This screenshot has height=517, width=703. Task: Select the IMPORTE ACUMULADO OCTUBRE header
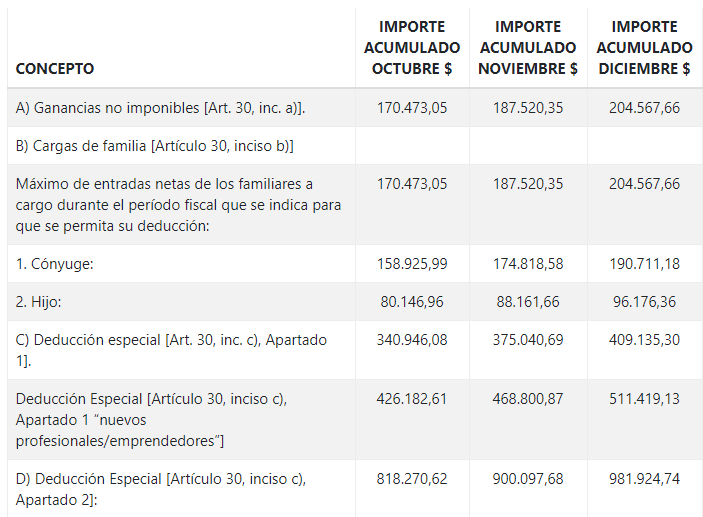click(x=412, y=48)
